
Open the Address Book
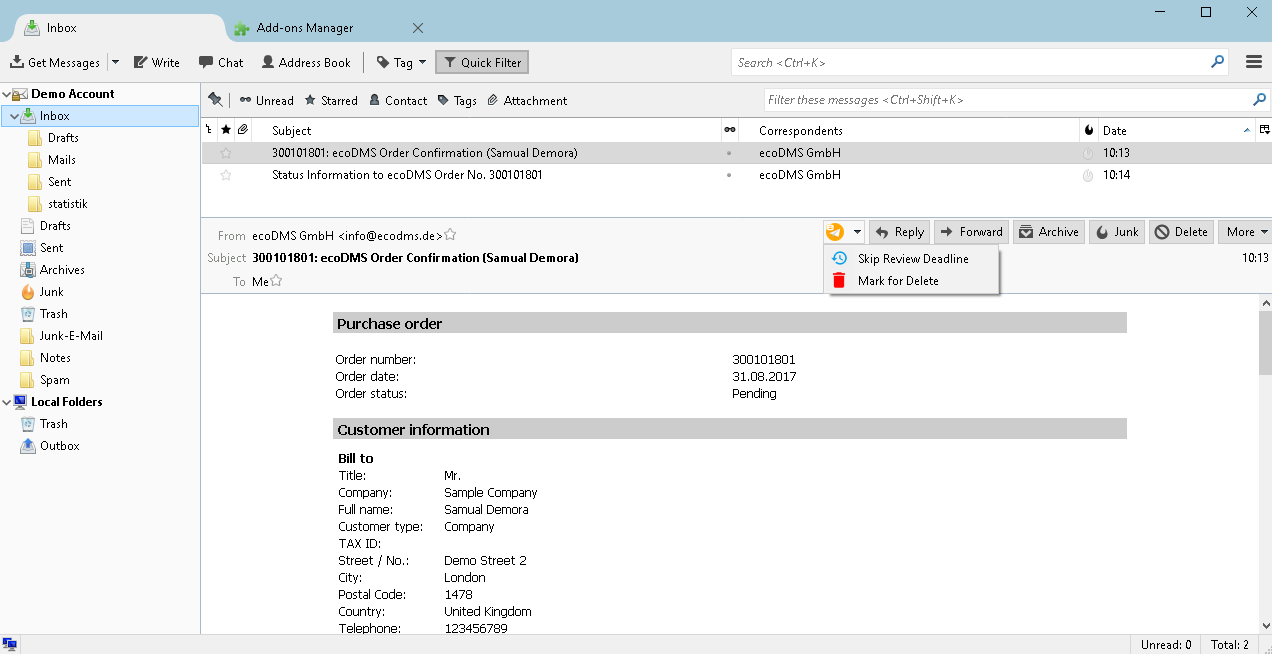306,62
